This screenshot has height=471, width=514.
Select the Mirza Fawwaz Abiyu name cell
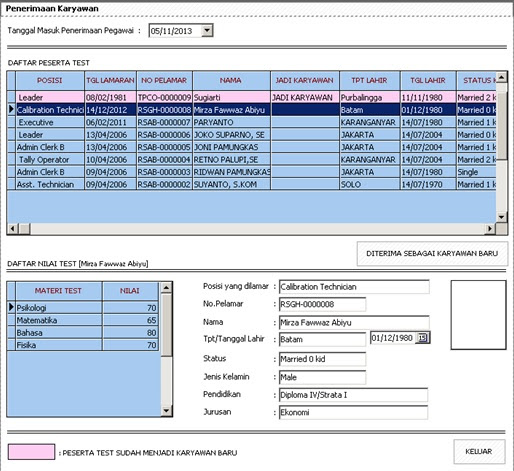coord(231,110)
